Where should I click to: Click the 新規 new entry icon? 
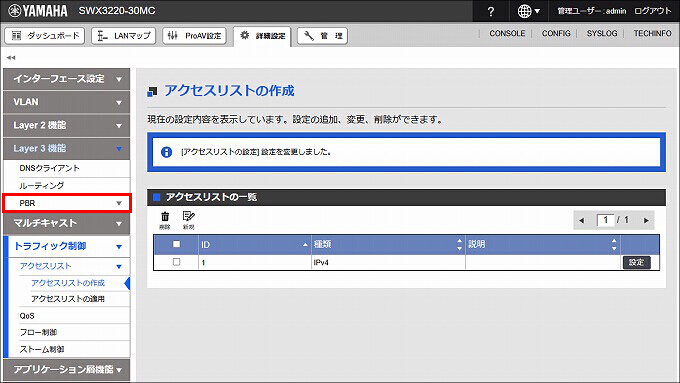(x=189, y=220)
